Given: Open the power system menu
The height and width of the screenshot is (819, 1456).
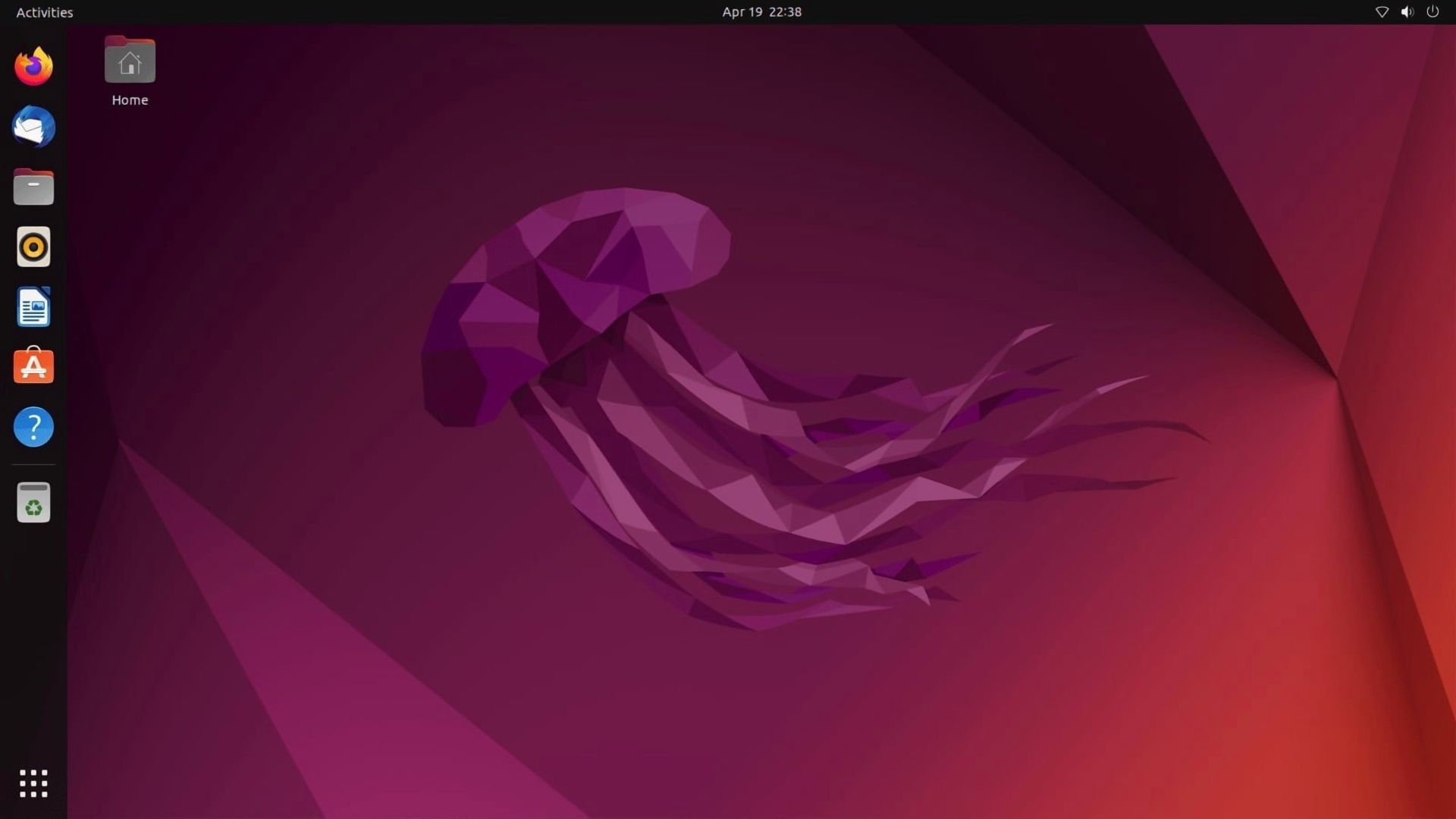Looking at the screenshot, I should tap(1432, 12).
